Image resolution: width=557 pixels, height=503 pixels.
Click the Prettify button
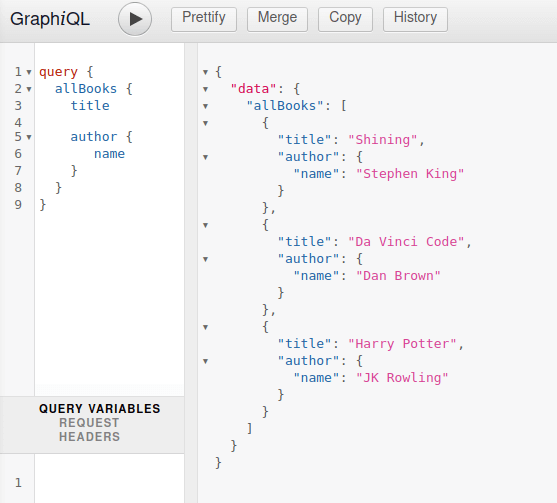(x=204, y=19)
